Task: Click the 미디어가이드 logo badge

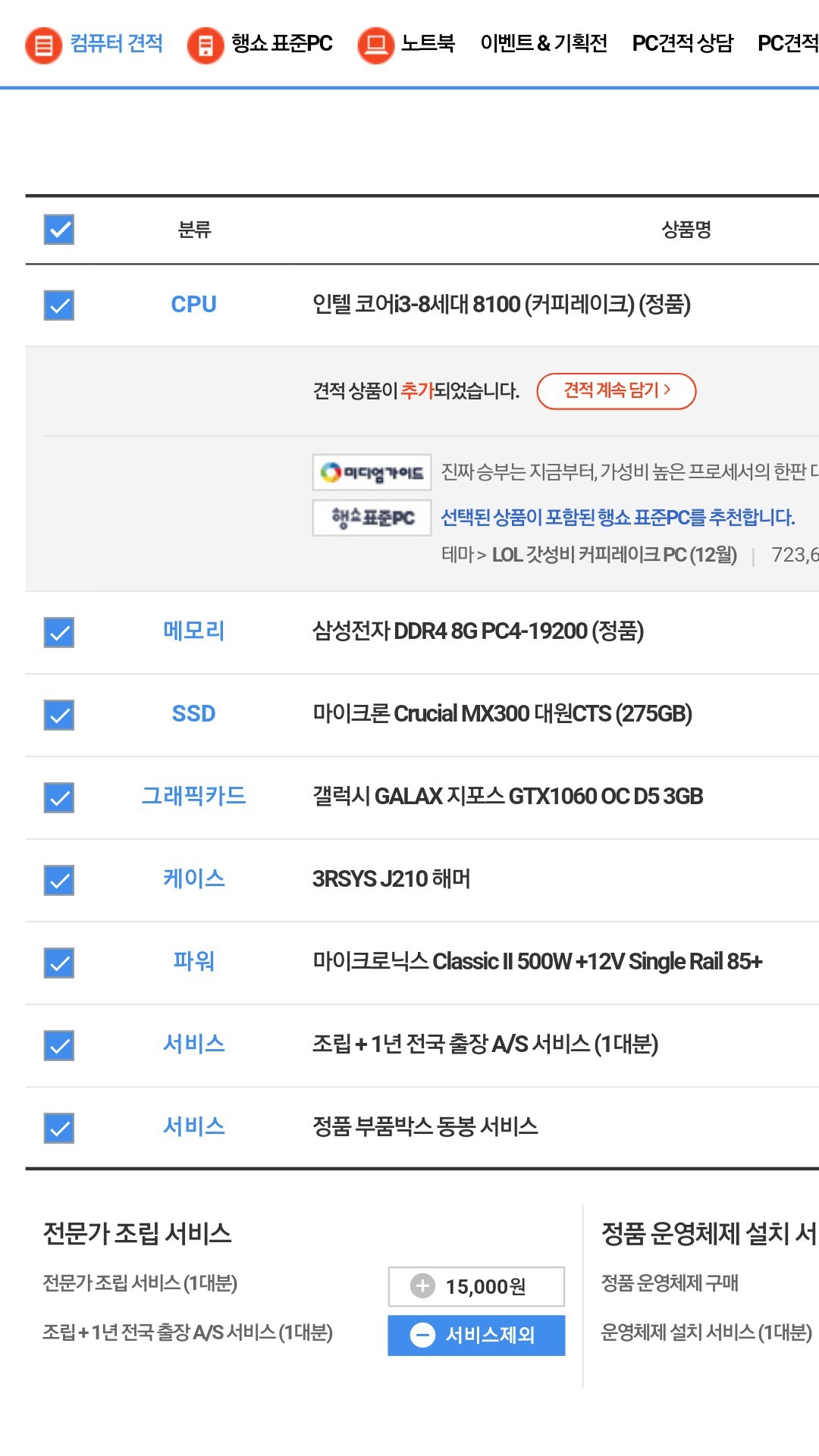Action: 372,473
